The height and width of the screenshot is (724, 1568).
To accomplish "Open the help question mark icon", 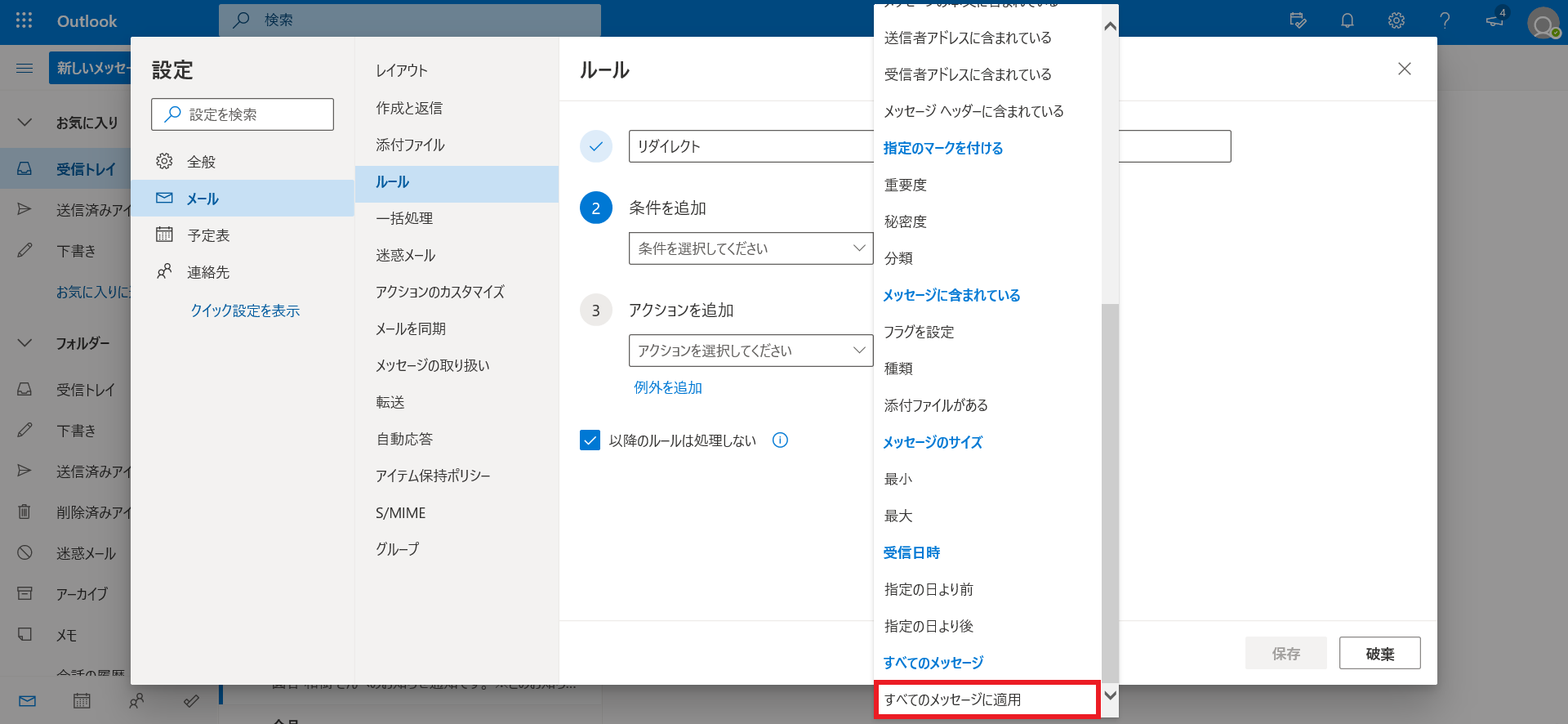I will coord(1445,20).
